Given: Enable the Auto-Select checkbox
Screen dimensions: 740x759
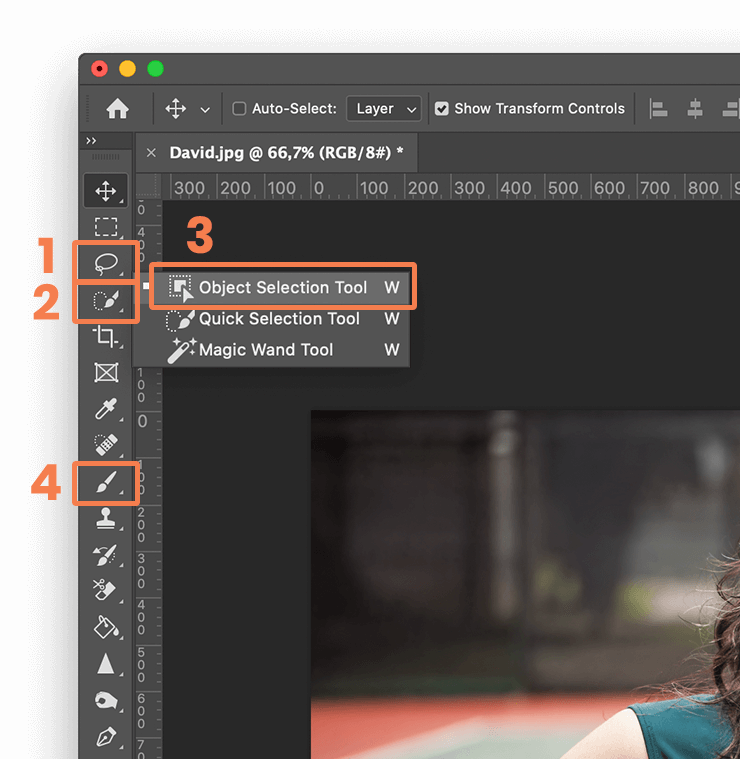Looking at the screenshot, I should coord(239,108).
